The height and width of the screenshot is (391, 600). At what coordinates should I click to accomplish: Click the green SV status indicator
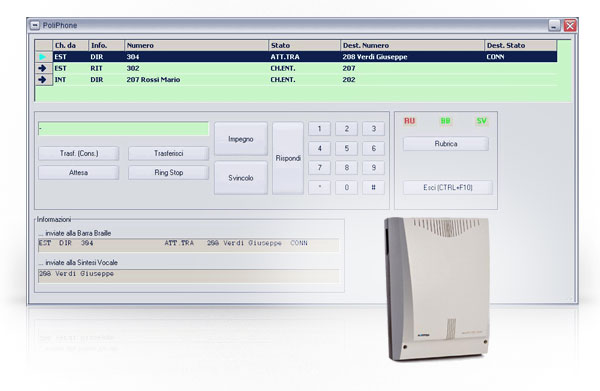click(x=481, y=121)
